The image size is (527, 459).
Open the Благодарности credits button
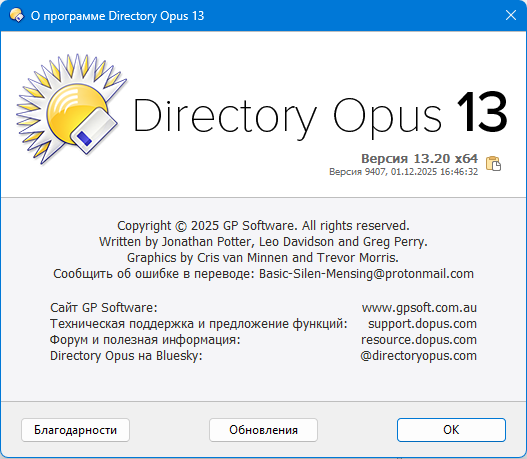click(x=75, y=430)
